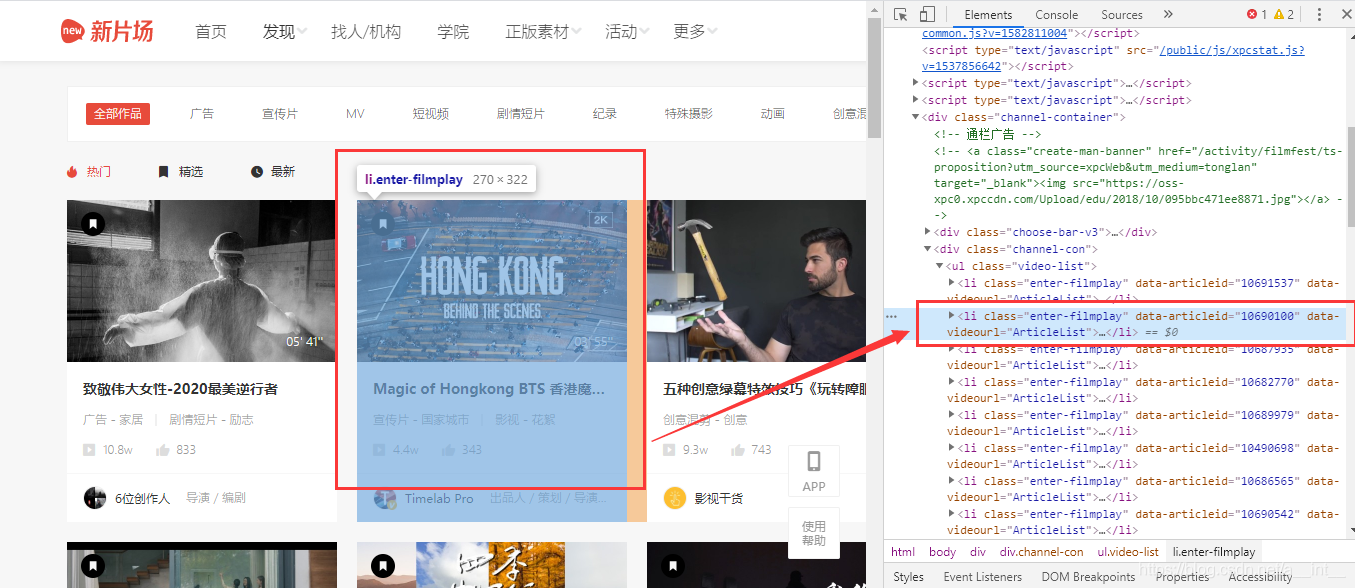1355x588 pixels.
Task: Open the 正版素材 dropdown menu
Action: [544, 32]
